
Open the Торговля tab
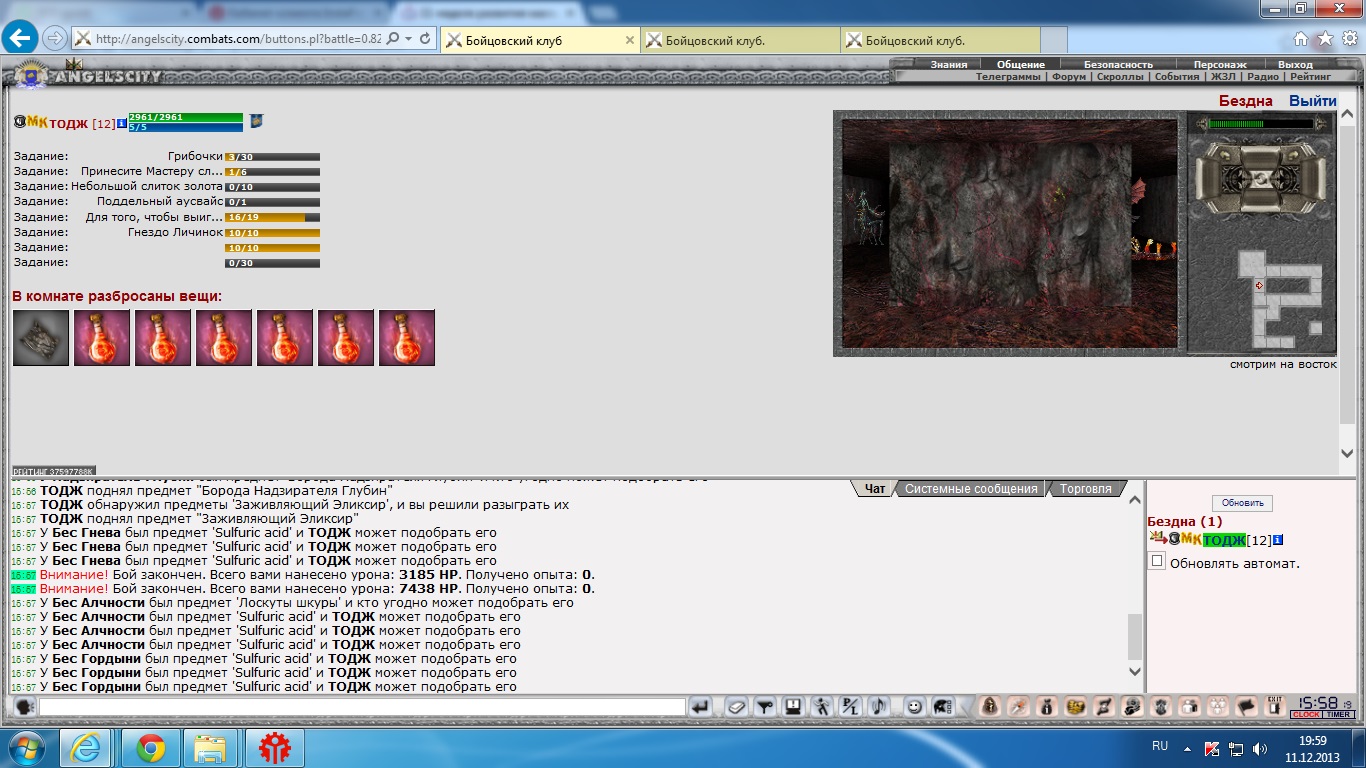pos(1086,489)
